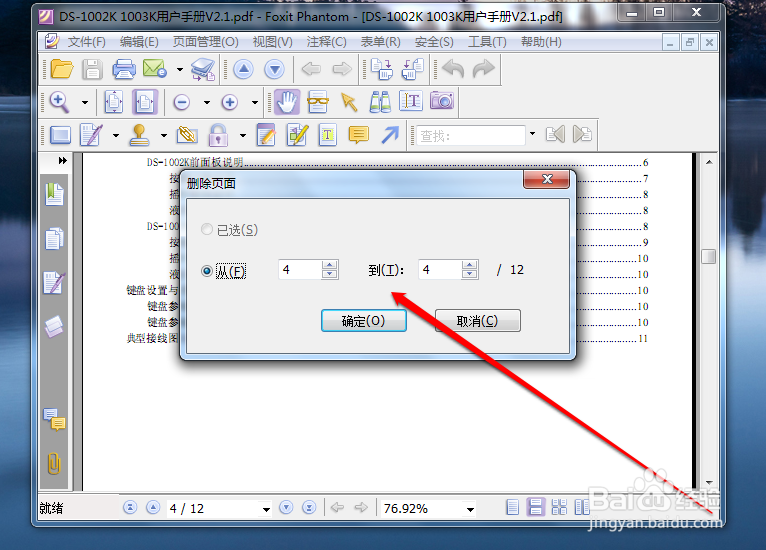Click the 取消(C) button
This screenshot has width=766, height=550.
click(477, 321)
